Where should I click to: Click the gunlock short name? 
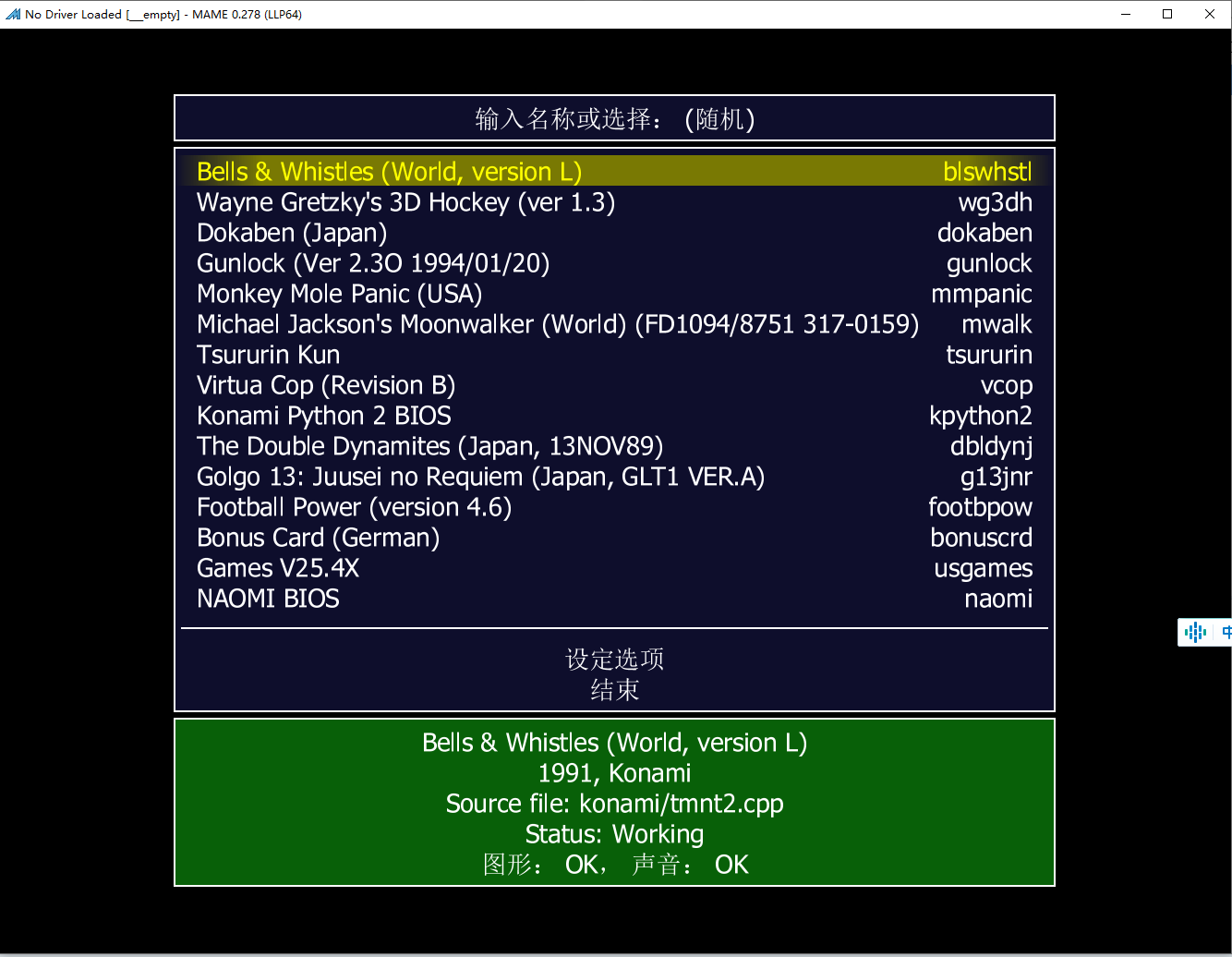click(989, 263)
